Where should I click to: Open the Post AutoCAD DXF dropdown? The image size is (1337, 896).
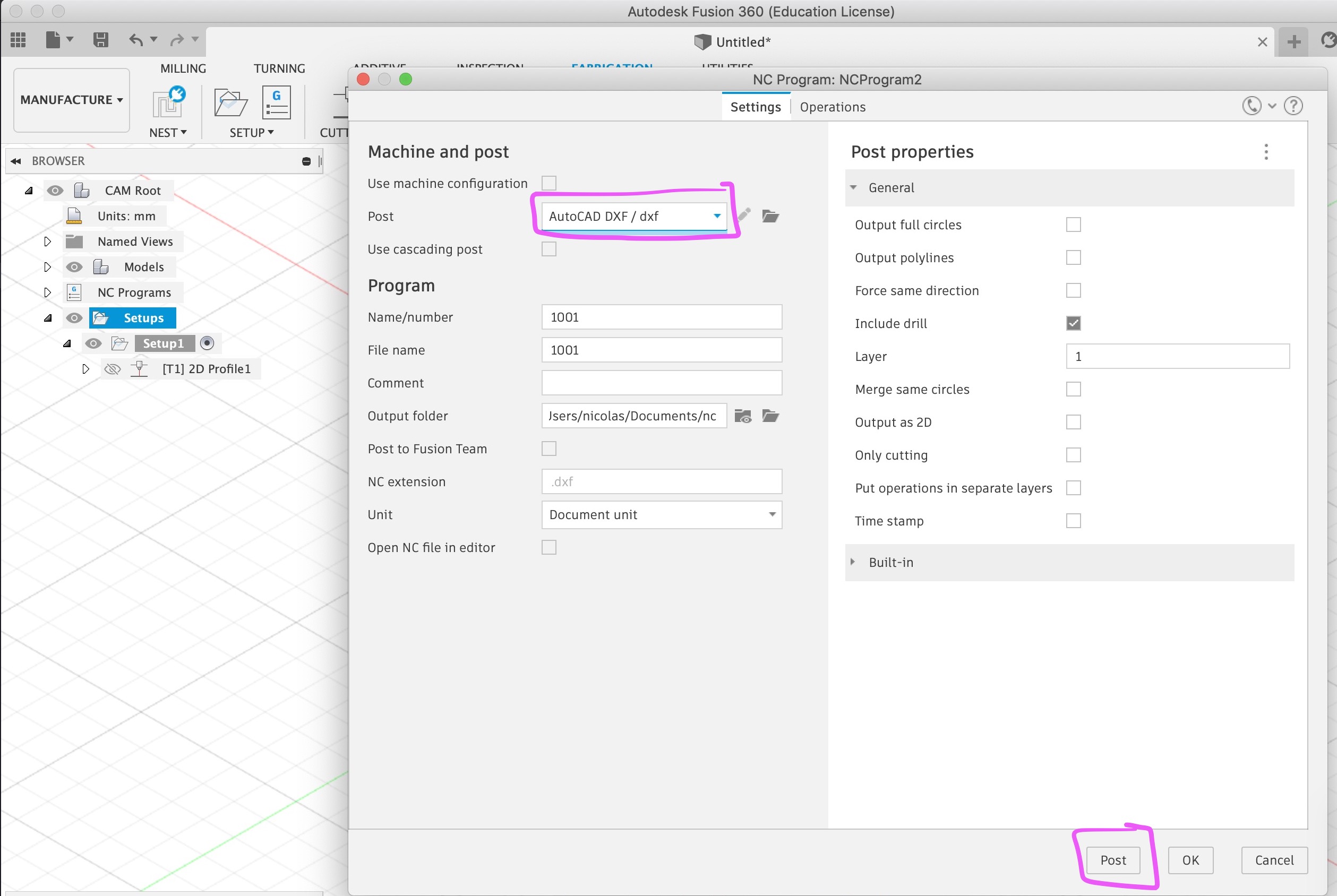pyautogui.click(x=634, y=217)
